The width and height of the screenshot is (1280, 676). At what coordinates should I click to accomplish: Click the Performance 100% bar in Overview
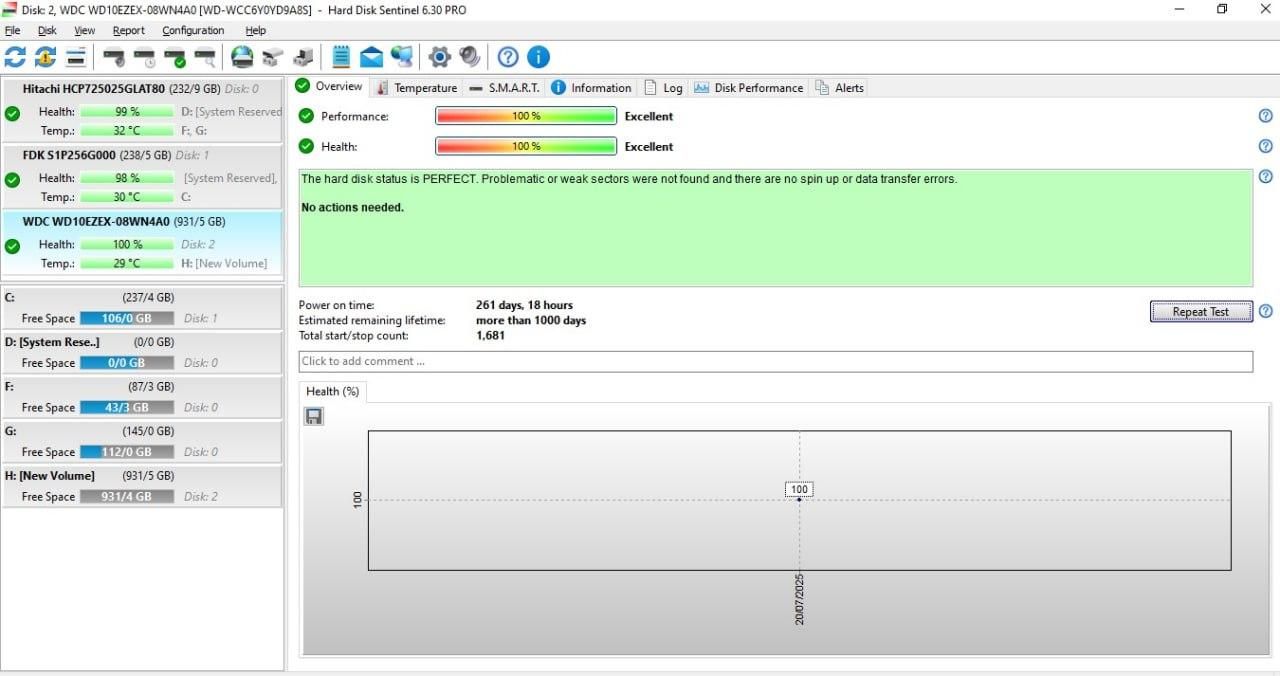coord(526,116)
